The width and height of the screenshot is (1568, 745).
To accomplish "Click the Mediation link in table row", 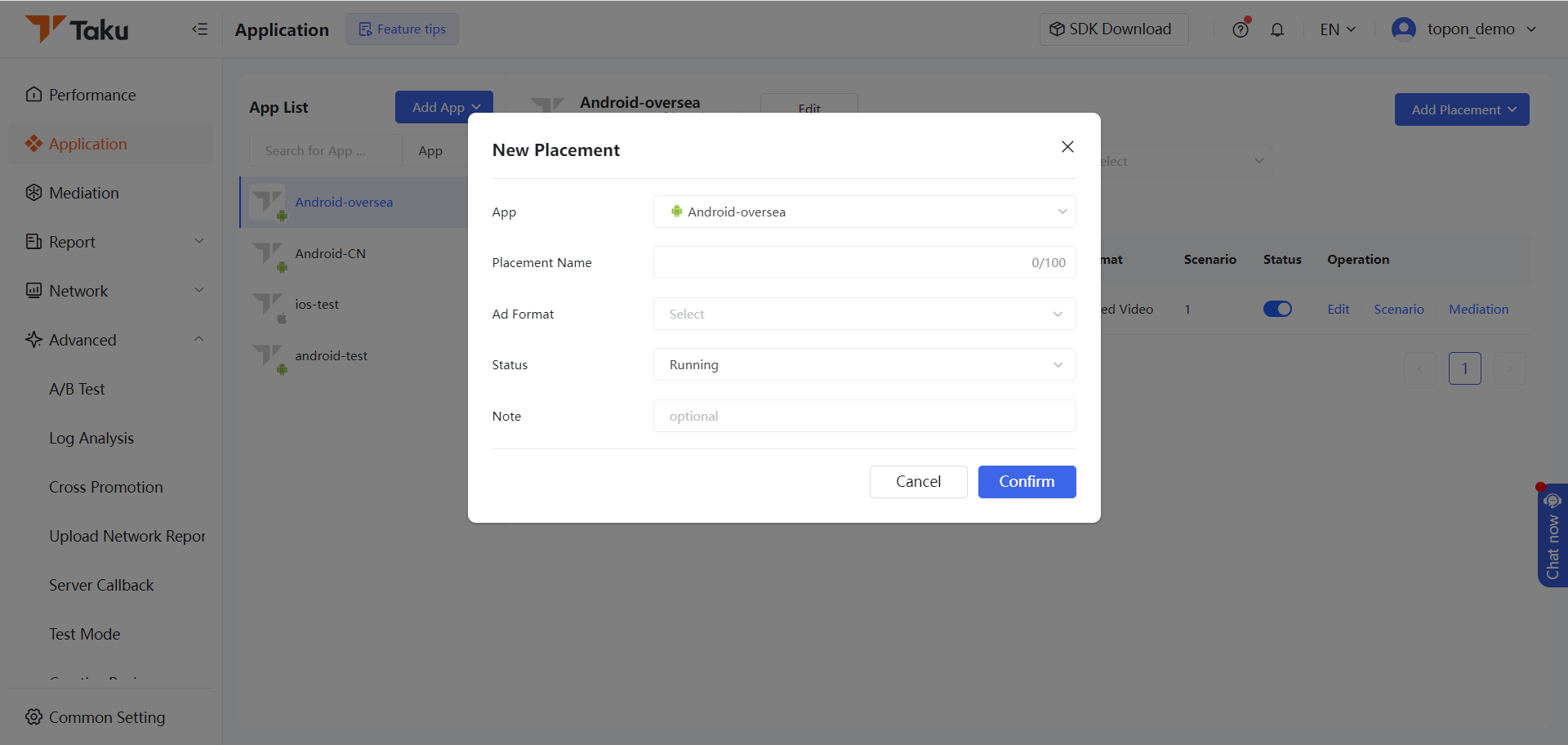I will tap(1478, 309).
